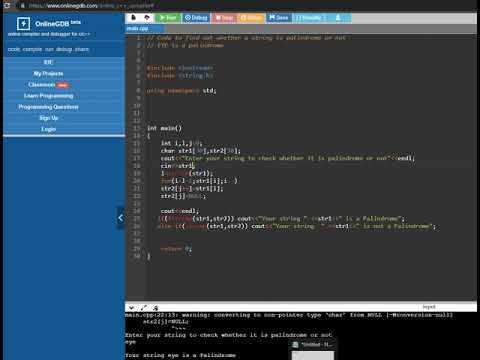Image resolution: width=480 pixels, height=360 pixels.
Task: Click the console warning message line
Action: pos(289,315)
